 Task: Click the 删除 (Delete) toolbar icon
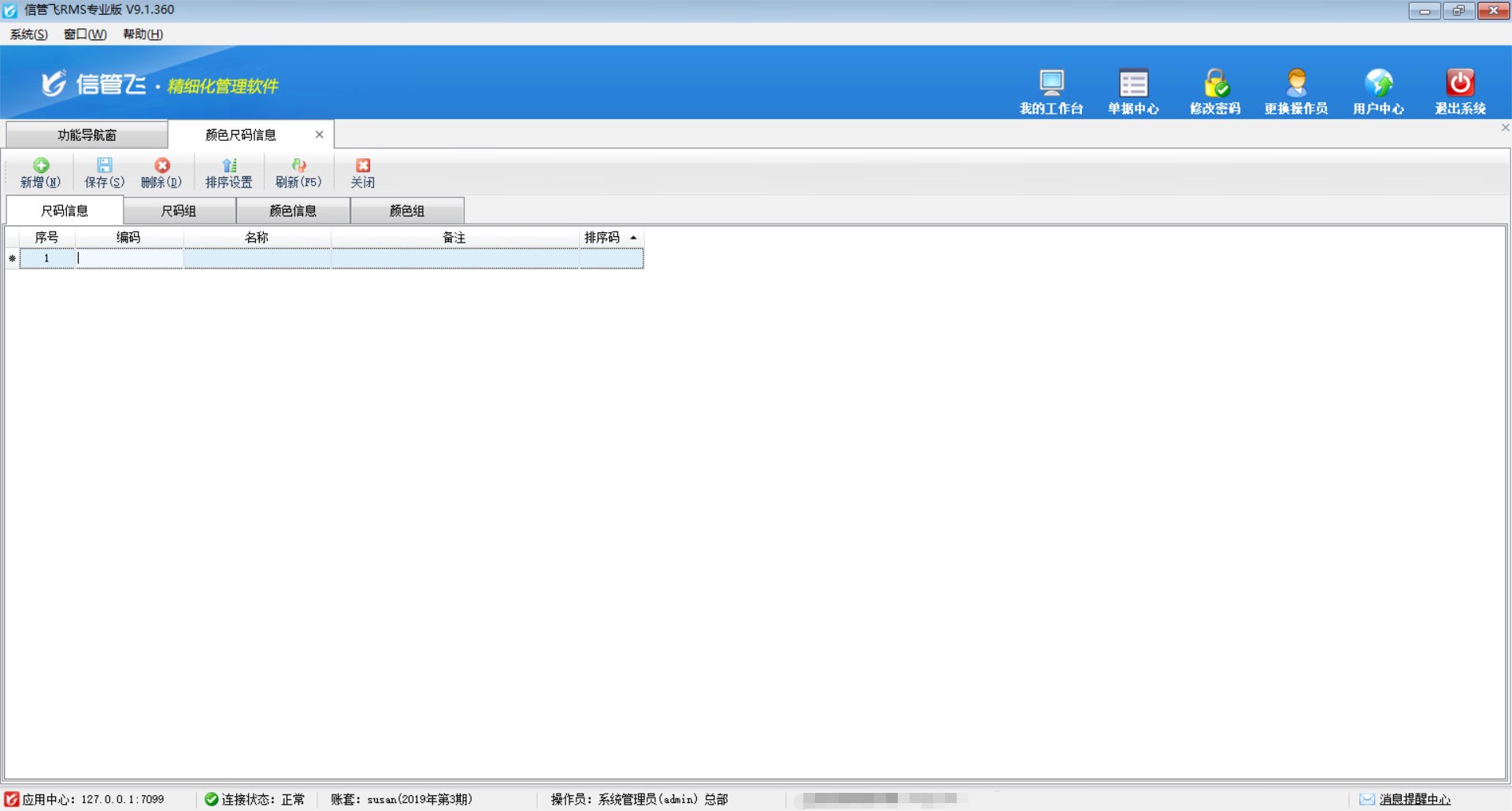[161, 166]
